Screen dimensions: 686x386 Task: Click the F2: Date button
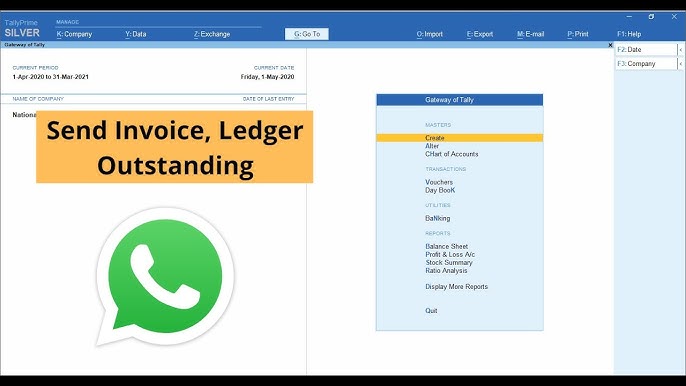[x=646, y=49]
